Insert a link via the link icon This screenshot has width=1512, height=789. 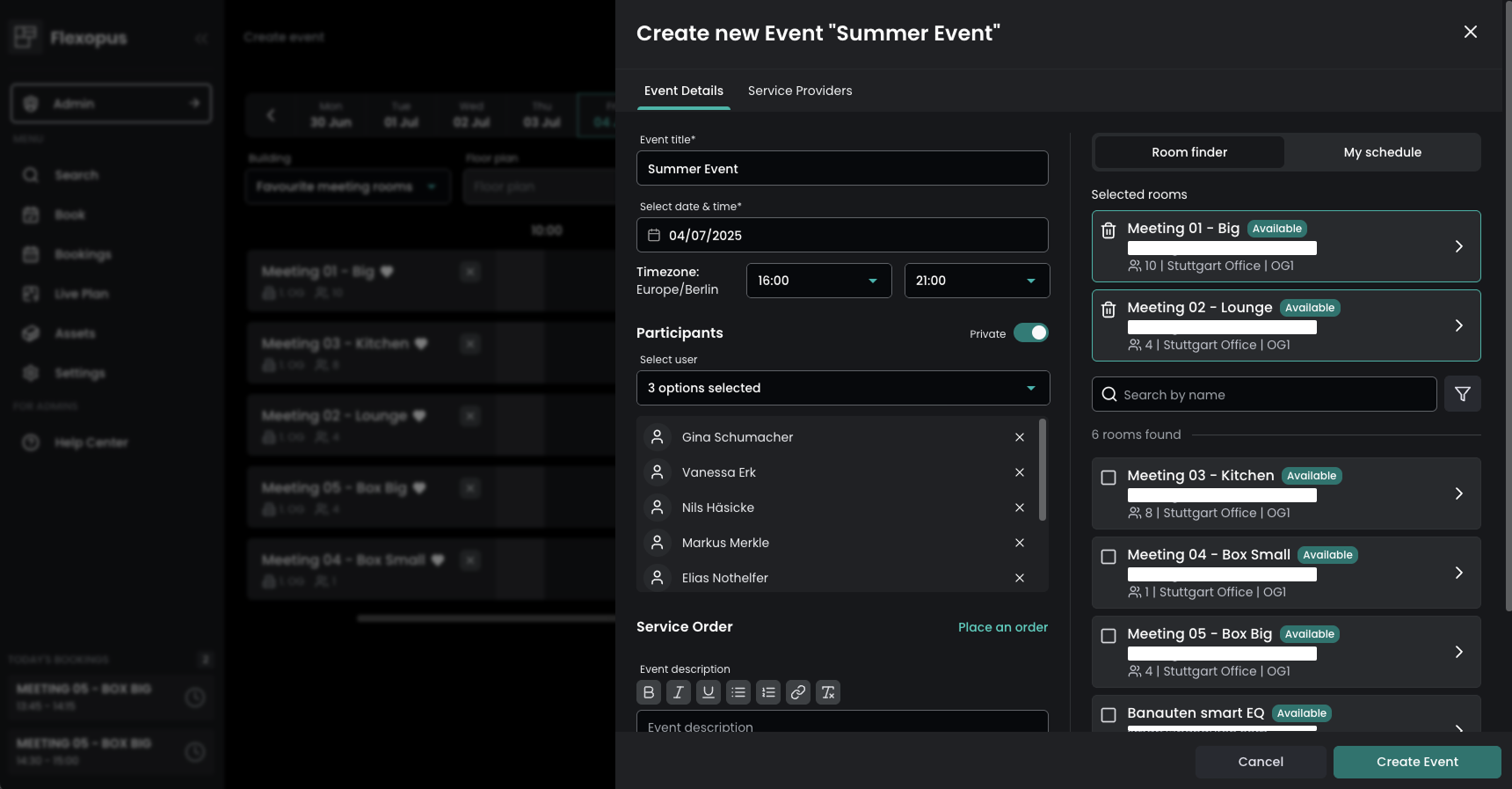pyautogui.click(x=798, y=692)
